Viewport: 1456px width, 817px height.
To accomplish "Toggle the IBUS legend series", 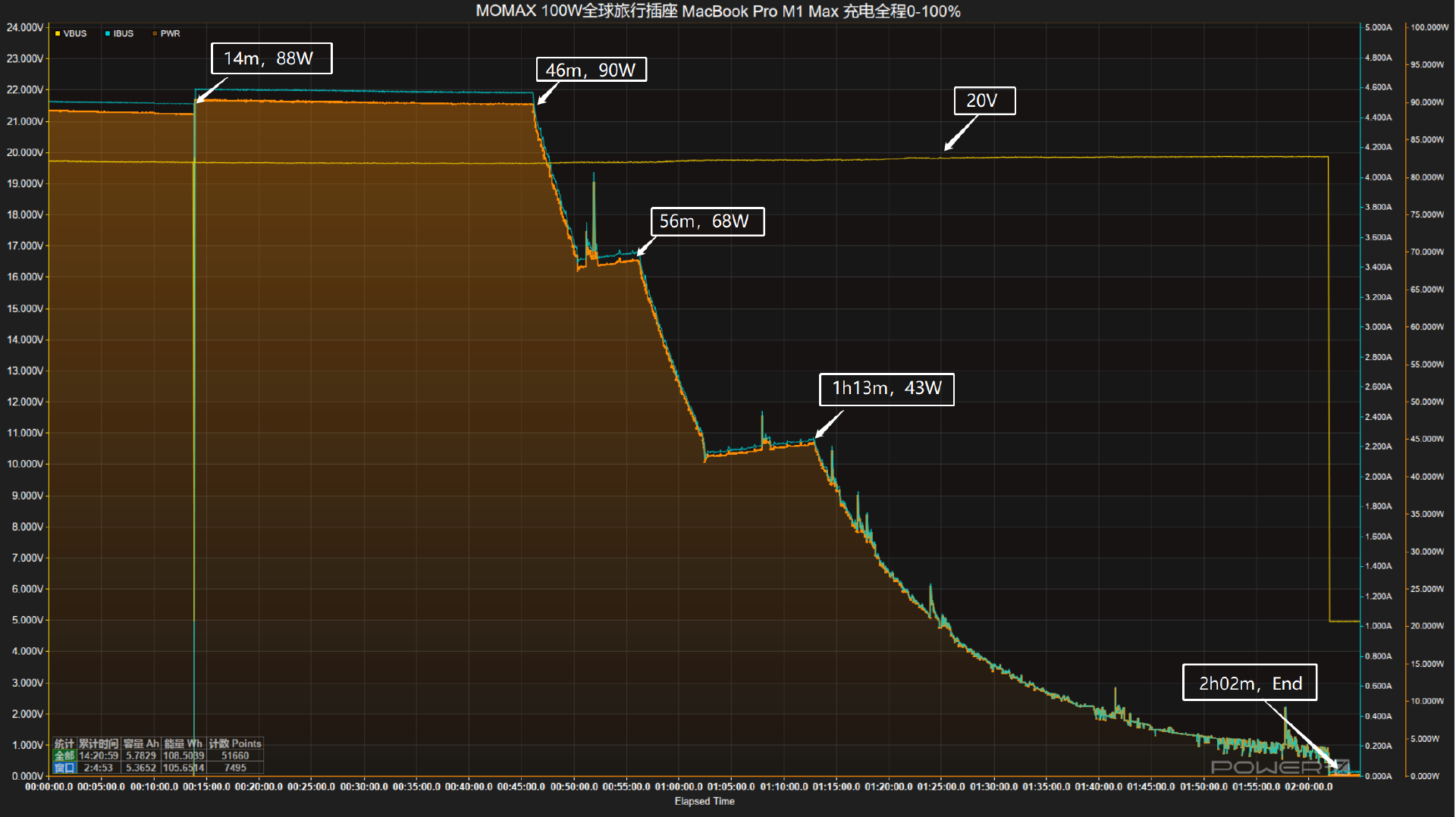I will tap(119, 33).
